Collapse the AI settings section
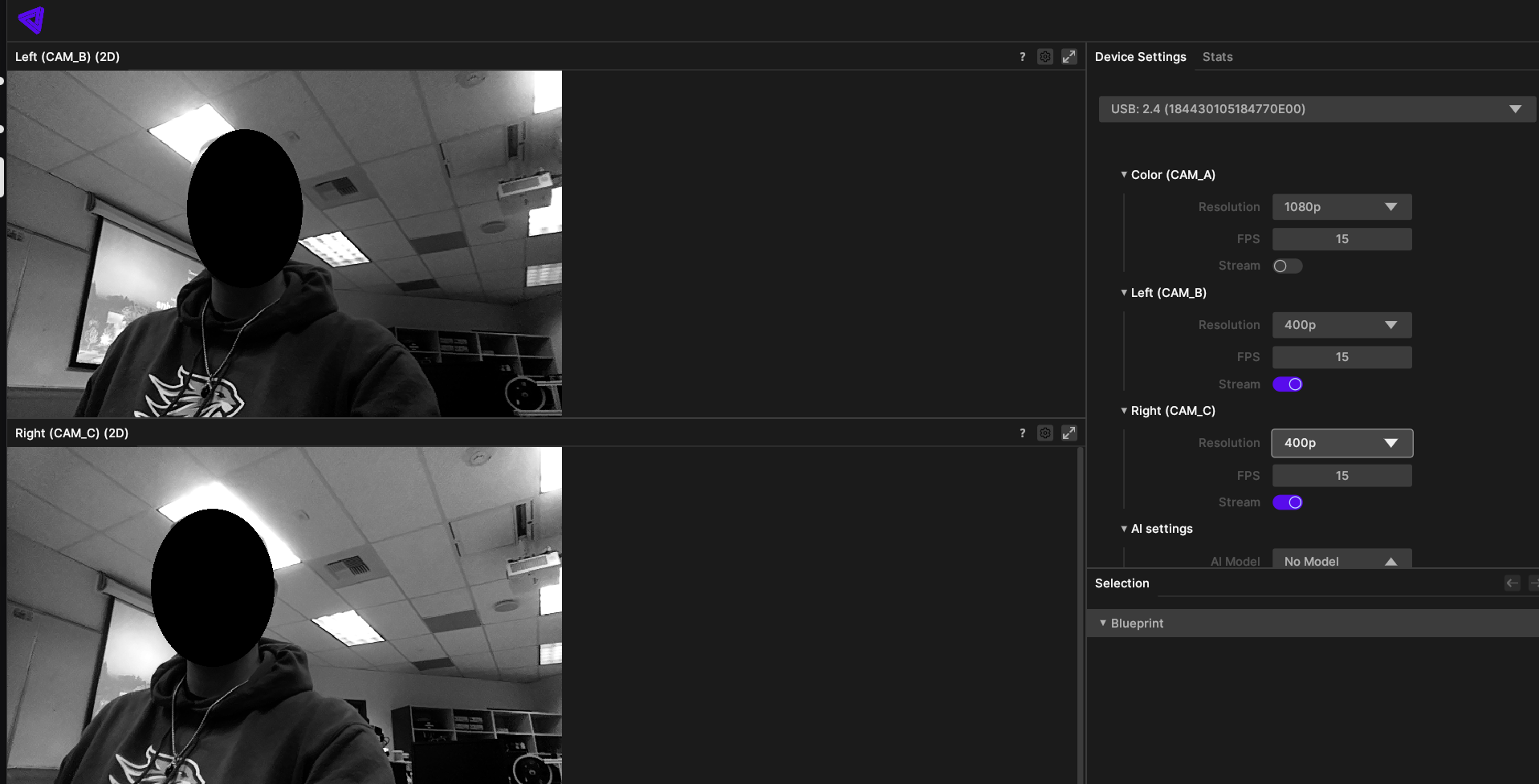Viewport: 1539px width, 784px height. [x=1124, y=529]
